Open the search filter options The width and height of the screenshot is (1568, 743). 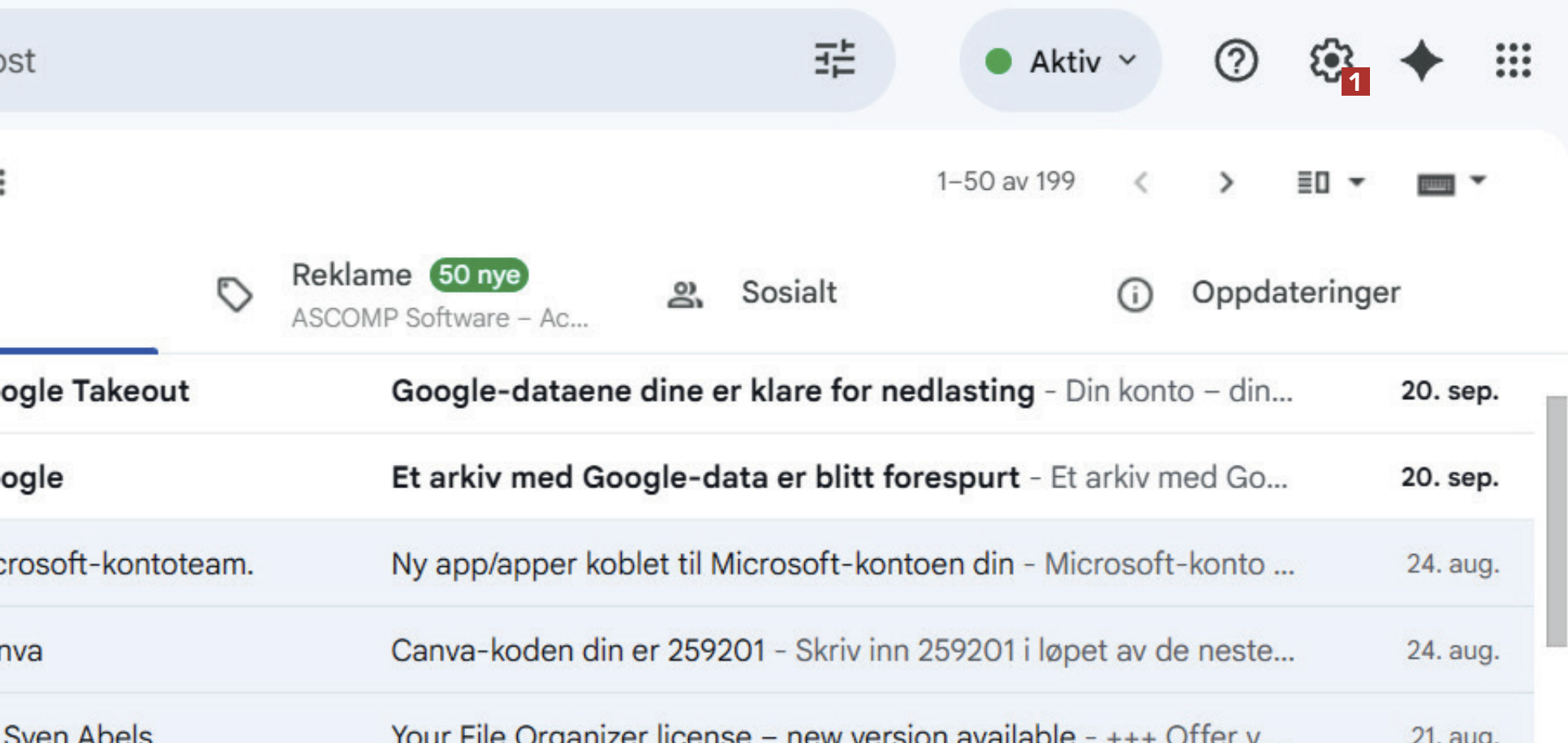834,60
